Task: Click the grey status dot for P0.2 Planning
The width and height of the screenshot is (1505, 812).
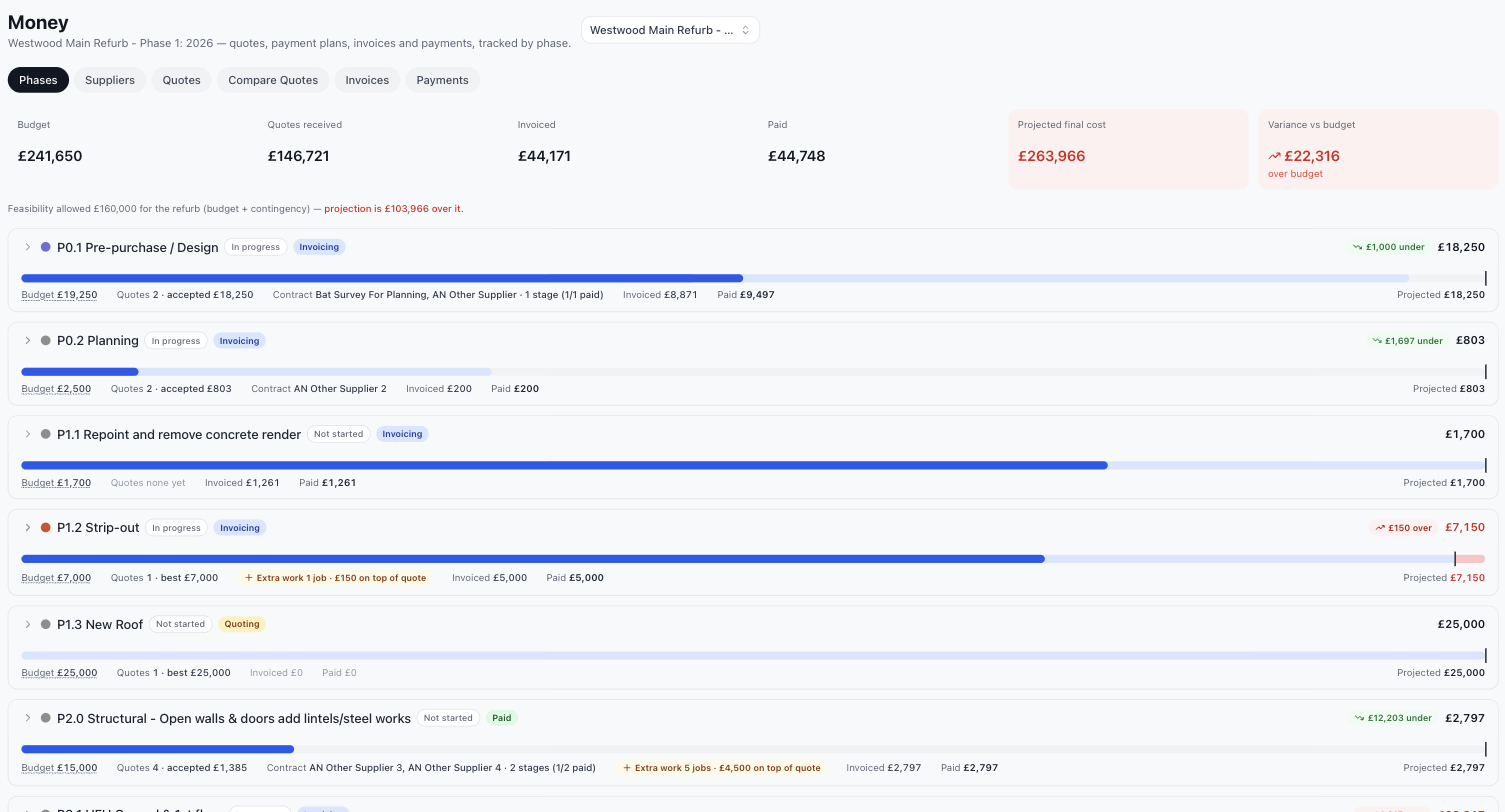Action: click(x=45, y=341)
